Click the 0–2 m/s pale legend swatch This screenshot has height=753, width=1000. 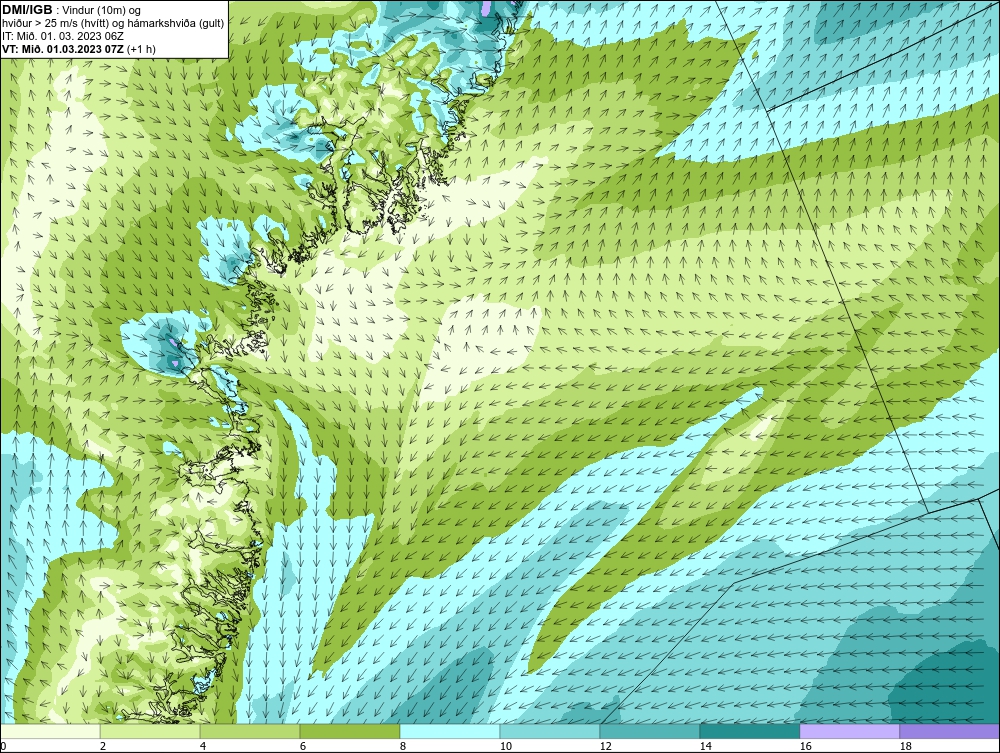(x=50, y=731)
